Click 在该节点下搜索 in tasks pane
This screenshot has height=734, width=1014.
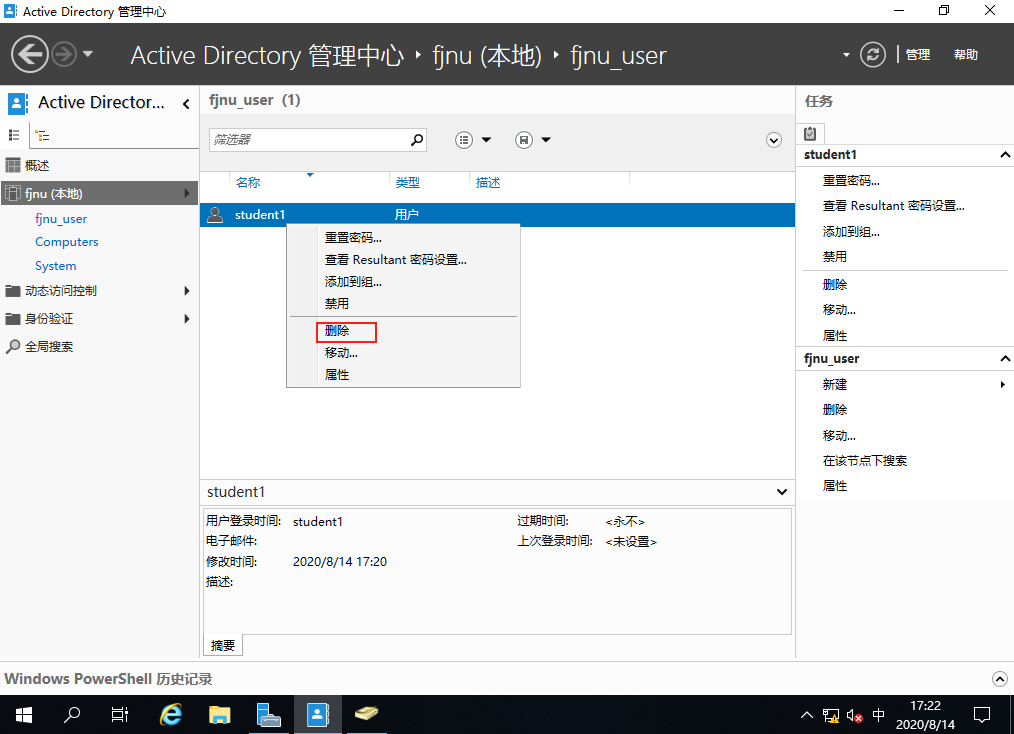coord(865,460)
